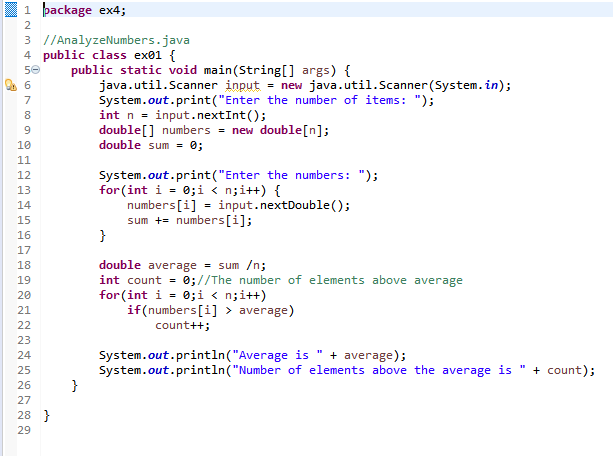613x456 pixels.
Task: Click 'count++;' on line 22
Action: [x=183, y=325]
